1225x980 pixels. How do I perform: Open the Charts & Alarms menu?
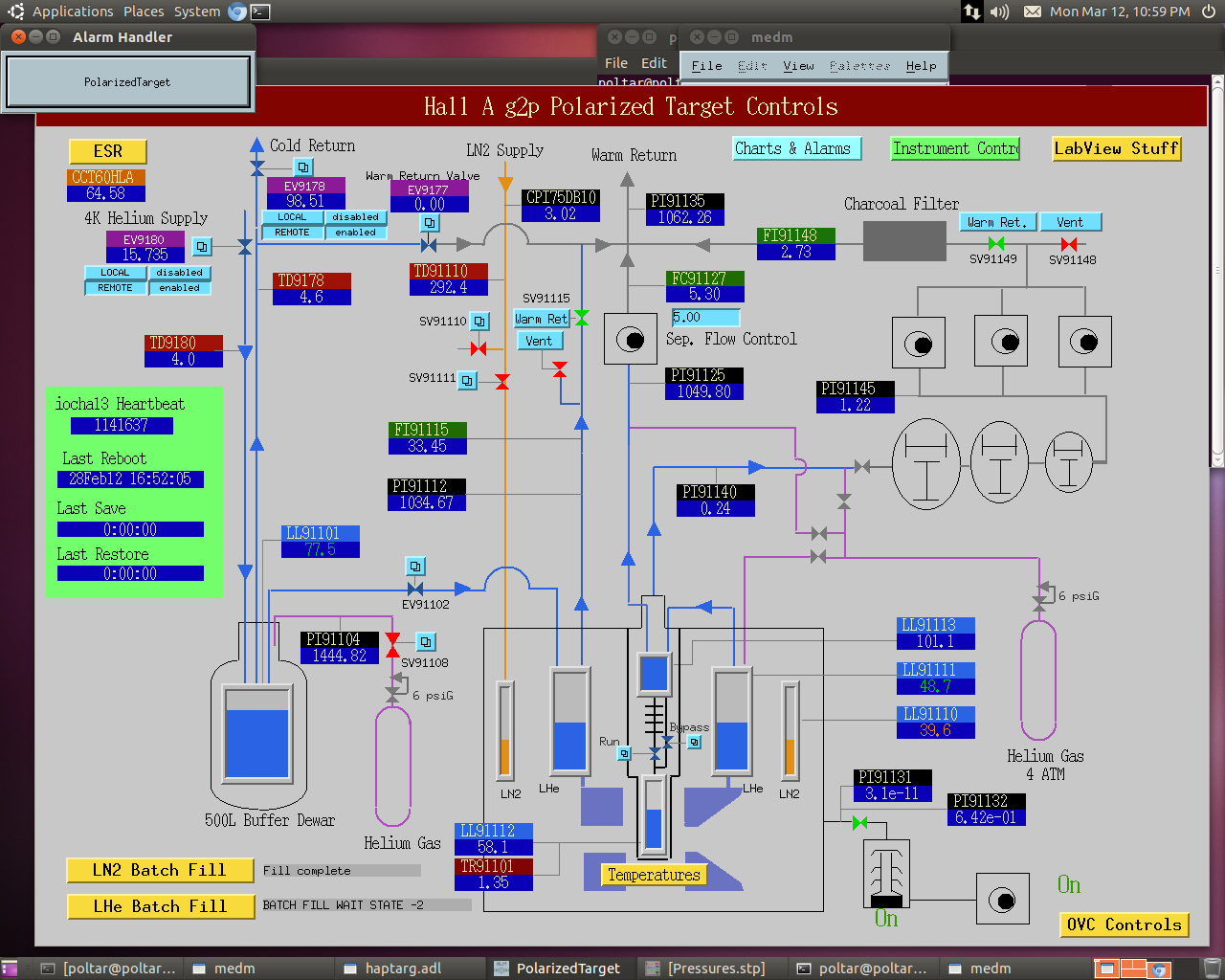(x=797, y=148)
